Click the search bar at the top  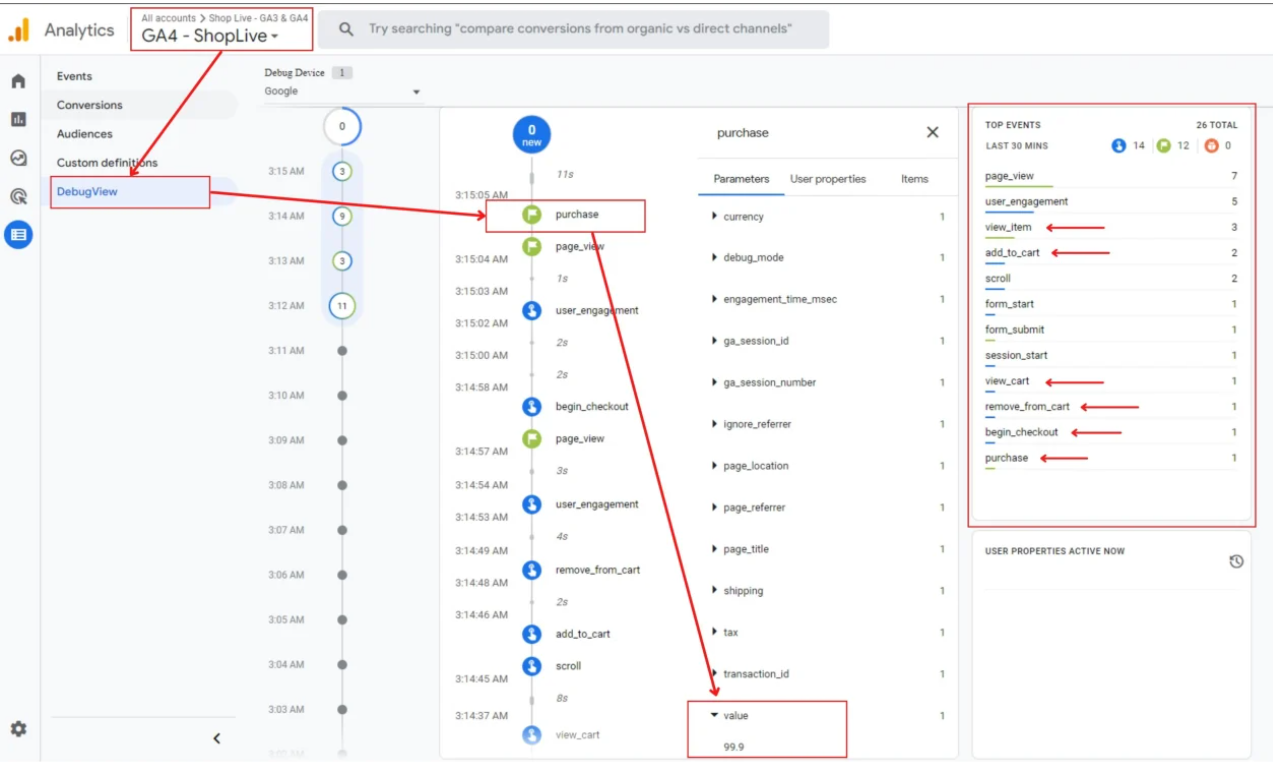click(580, 29)
